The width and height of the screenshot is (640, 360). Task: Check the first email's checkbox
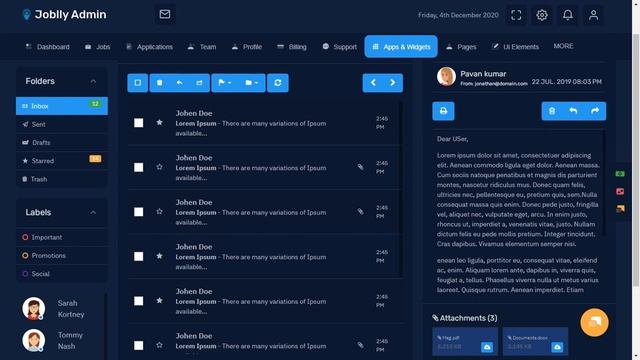coord(139,123)
